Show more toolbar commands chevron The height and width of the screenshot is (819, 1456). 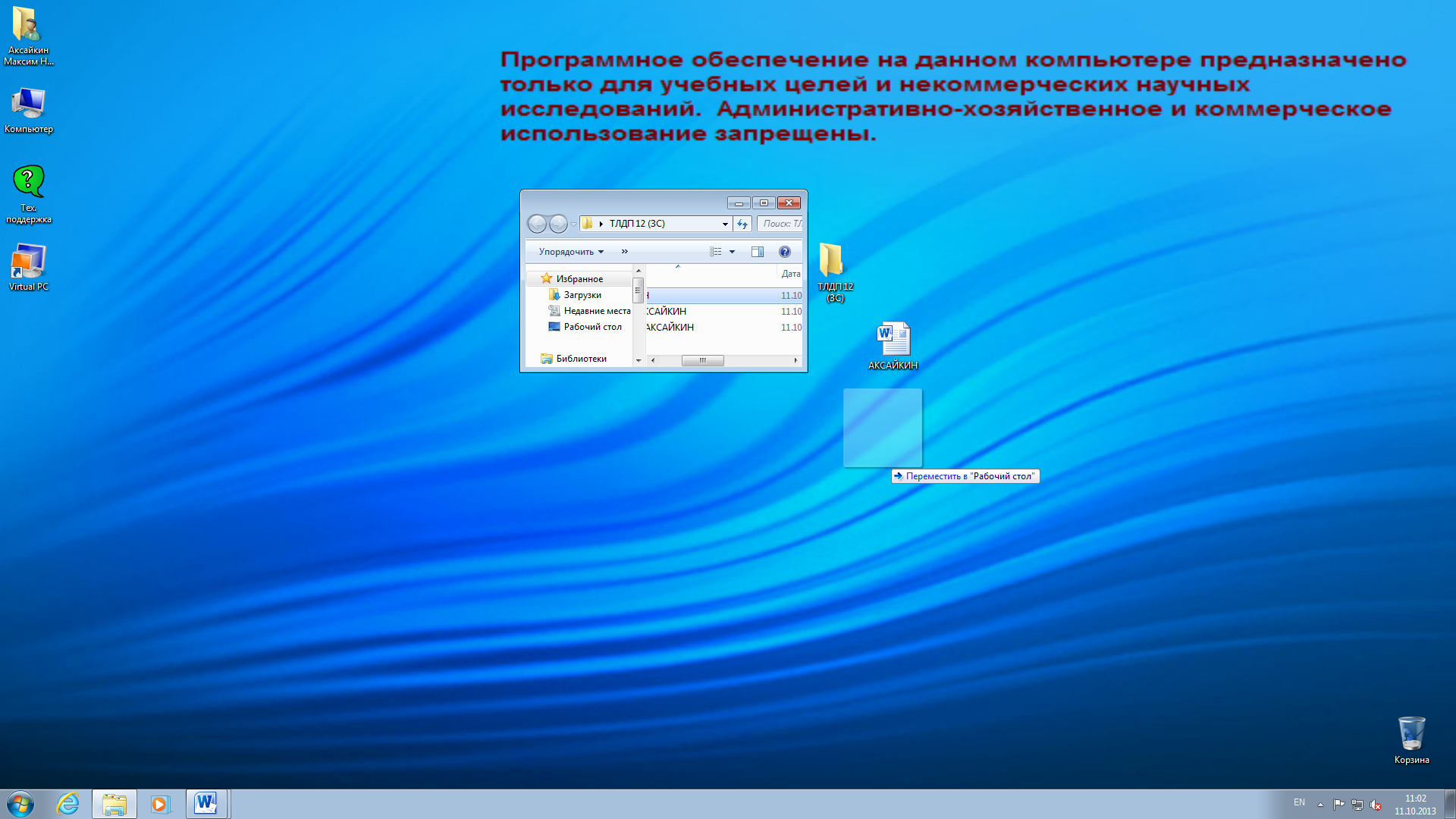[x=625, y=252]
